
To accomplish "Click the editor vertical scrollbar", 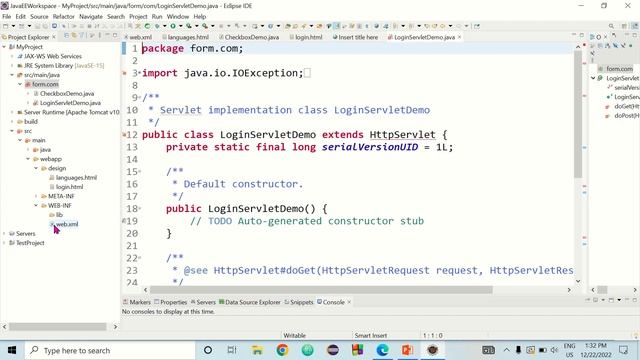I will (x=578, y=114).
